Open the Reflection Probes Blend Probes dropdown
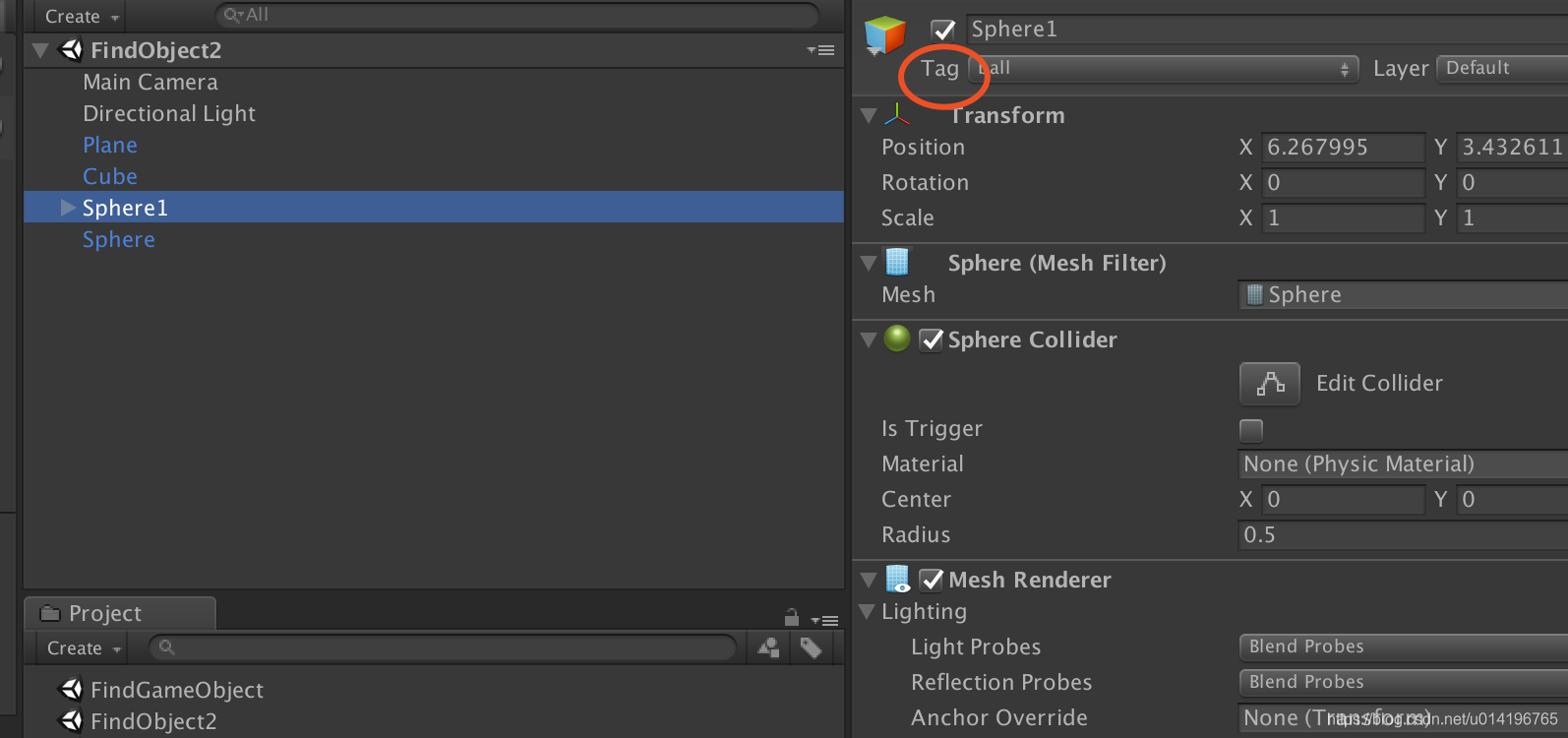The image size is (1568, 738). coord(1403,682)
